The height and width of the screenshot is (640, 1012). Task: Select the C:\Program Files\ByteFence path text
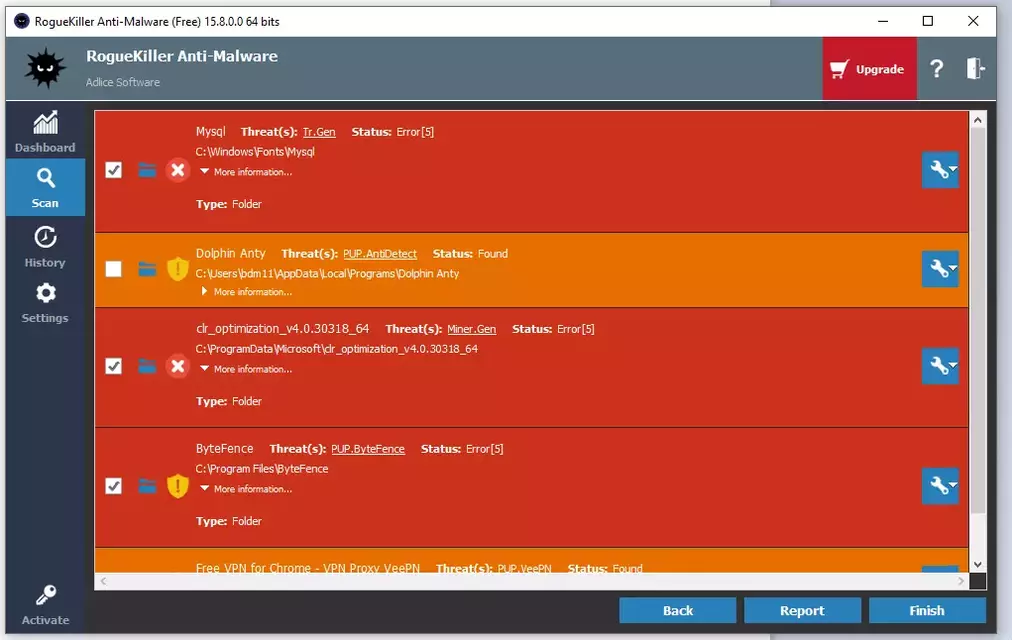262,469
